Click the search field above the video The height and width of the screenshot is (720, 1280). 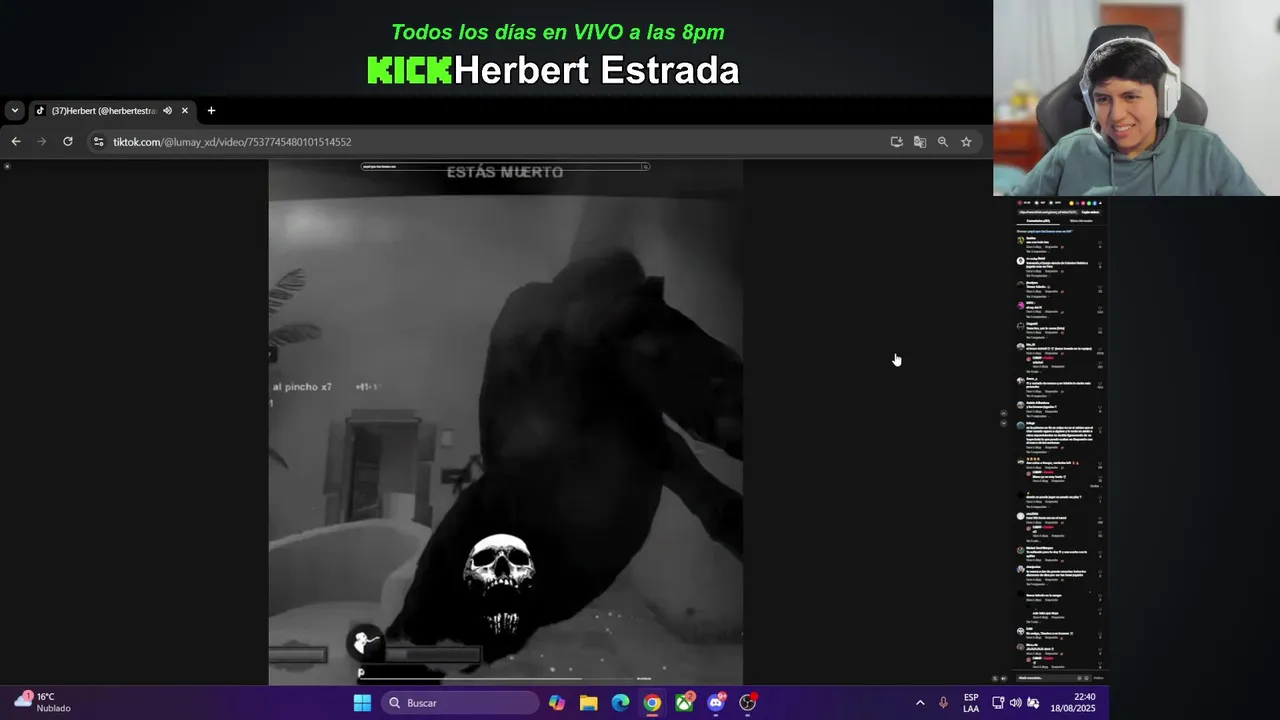(x=500, y=166)
